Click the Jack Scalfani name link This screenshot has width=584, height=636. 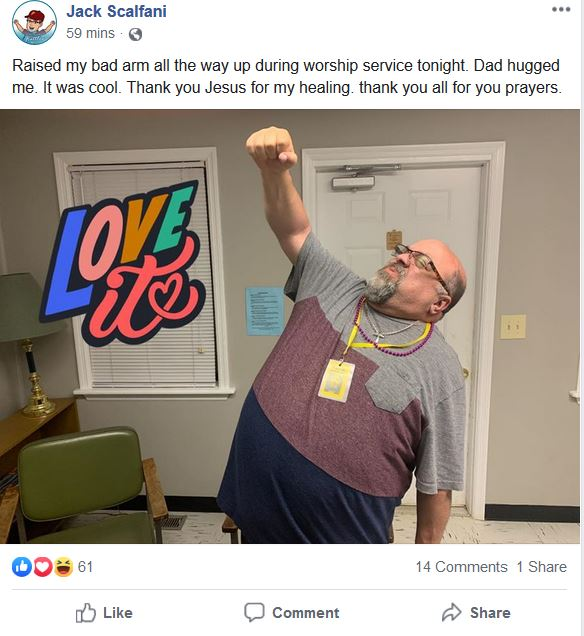116,11
